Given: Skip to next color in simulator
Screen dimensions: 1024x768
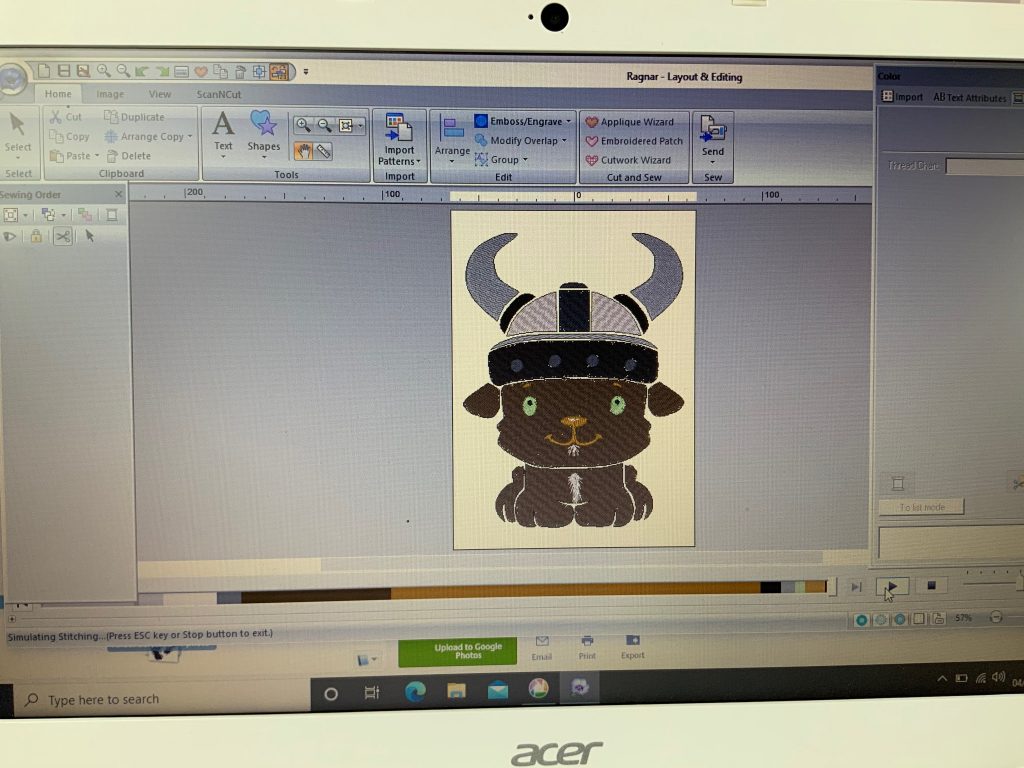Looking at the screenshot, I should pyautogui.click(x=856, y=587).
